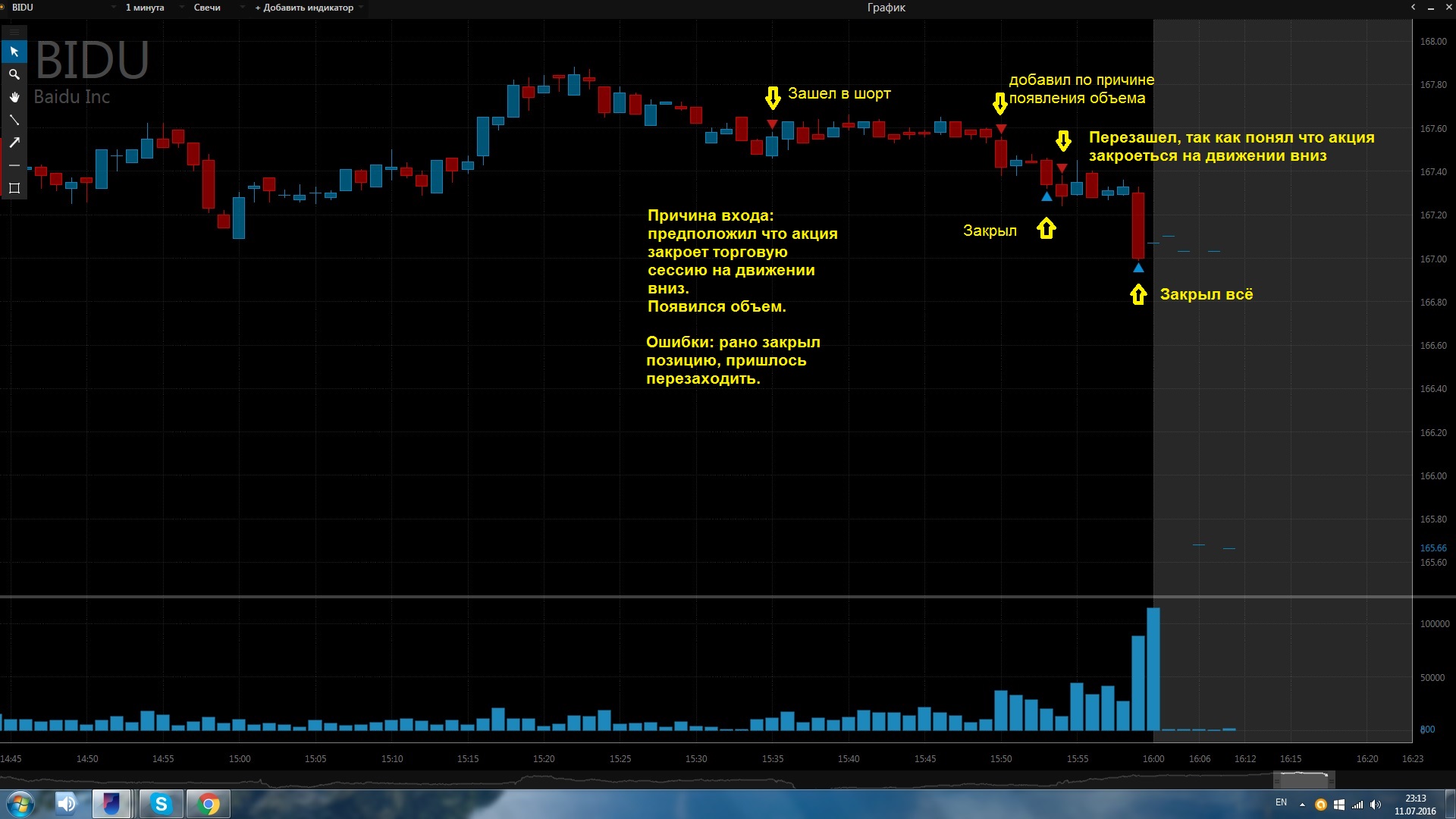Viewport: 1456px width, 819px height.
Task: Activate the magnifier zoom tool
Action: click(14, 74)
